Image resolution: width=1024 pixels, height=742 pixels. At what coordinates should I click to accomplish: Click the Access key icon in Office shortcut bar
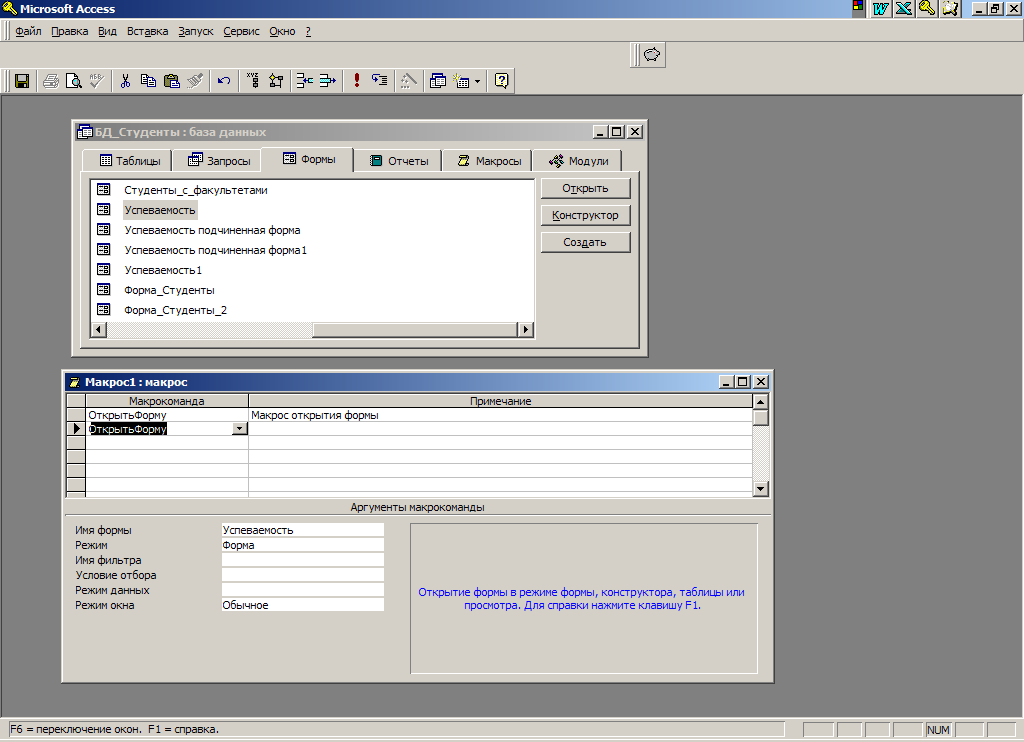coord(927,8)
